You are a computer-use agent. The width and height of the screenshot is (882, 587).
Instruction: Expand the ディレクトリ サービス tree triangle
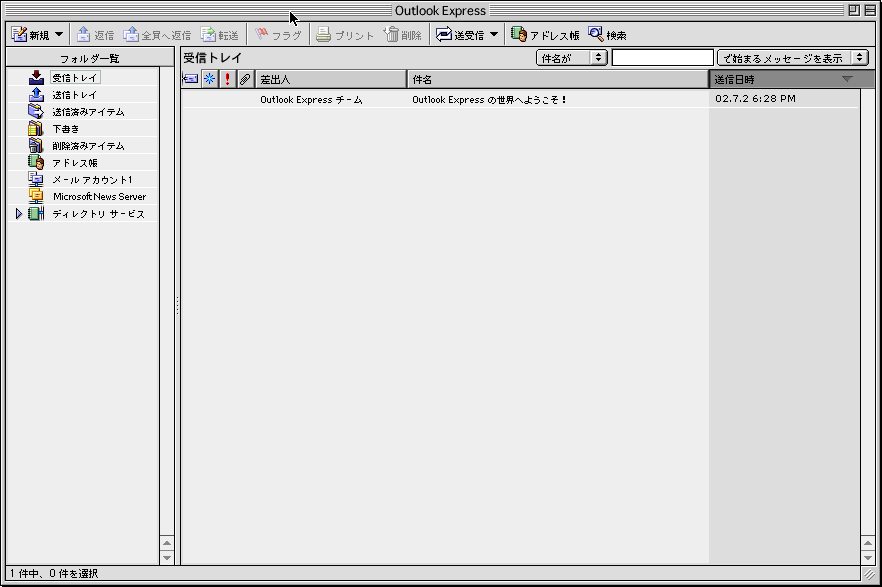[x=19, y=214]
